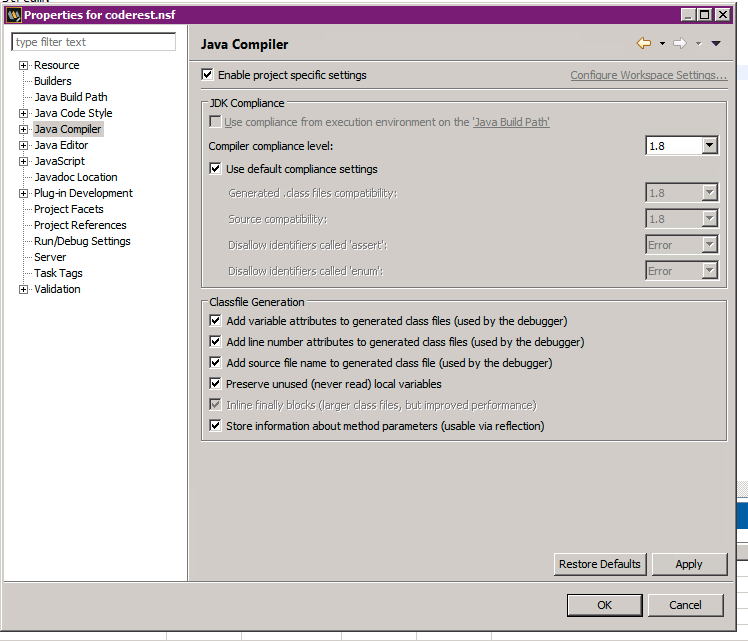Viewport: 748px width, 641px height.
Task: Select Project Facets page
Action: (x=68, y=209)
